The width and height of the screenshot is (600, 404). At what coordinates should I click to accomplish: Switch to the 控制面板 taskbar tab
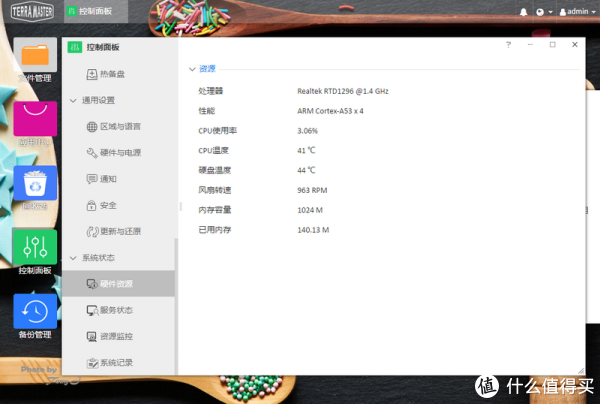(88, 12)
